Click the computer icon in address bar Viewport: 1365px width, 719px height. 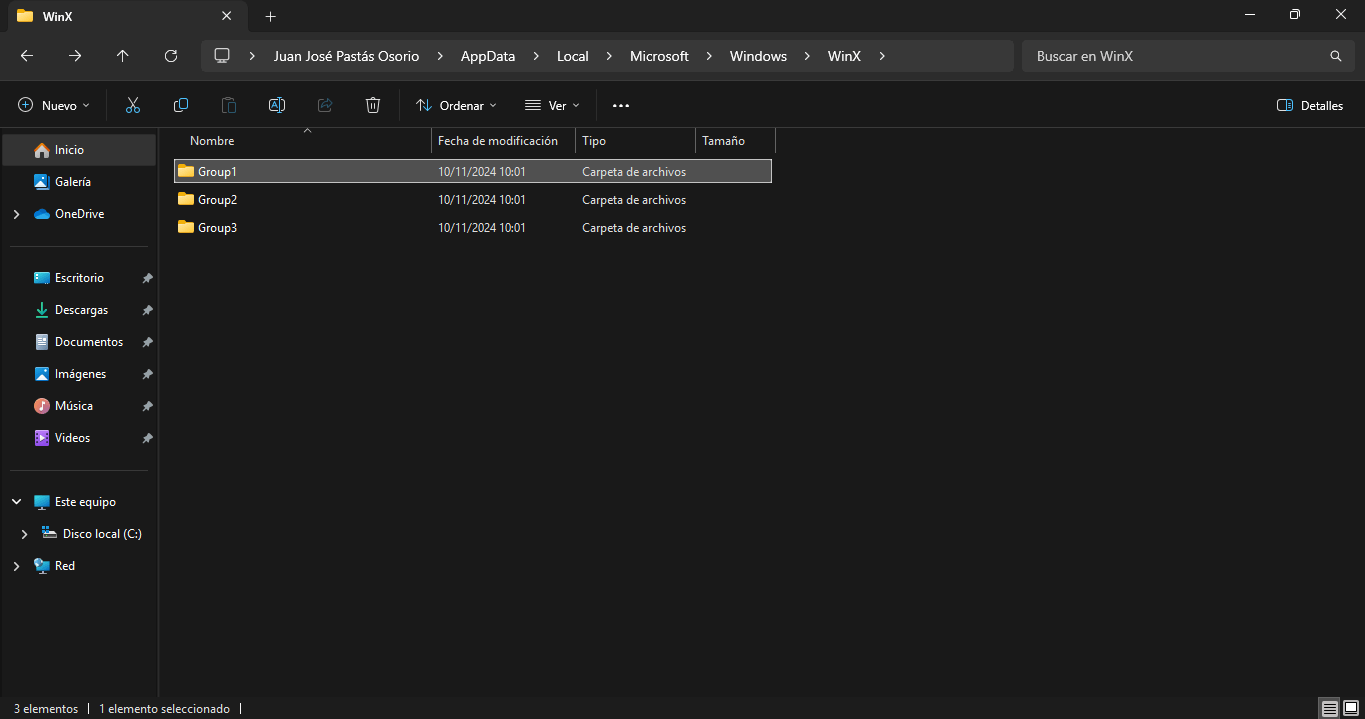(x=222, y=56)
